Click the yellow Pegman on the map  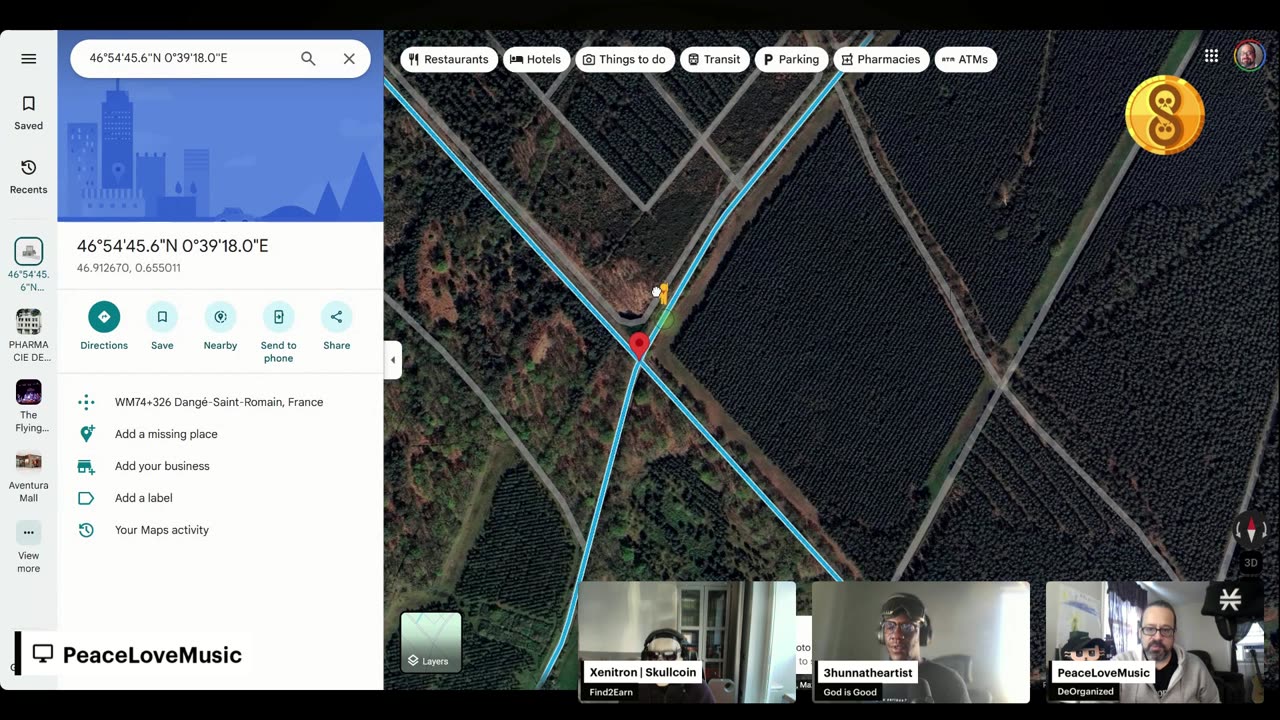(662, 293)
